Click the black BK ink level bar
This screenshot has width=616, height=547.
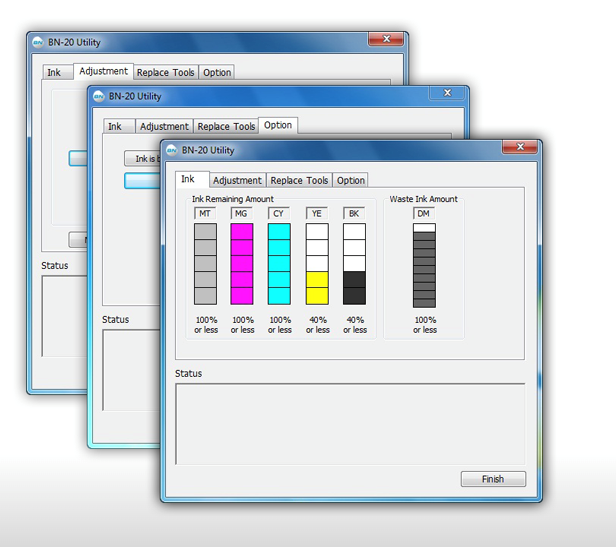[354, 263]
